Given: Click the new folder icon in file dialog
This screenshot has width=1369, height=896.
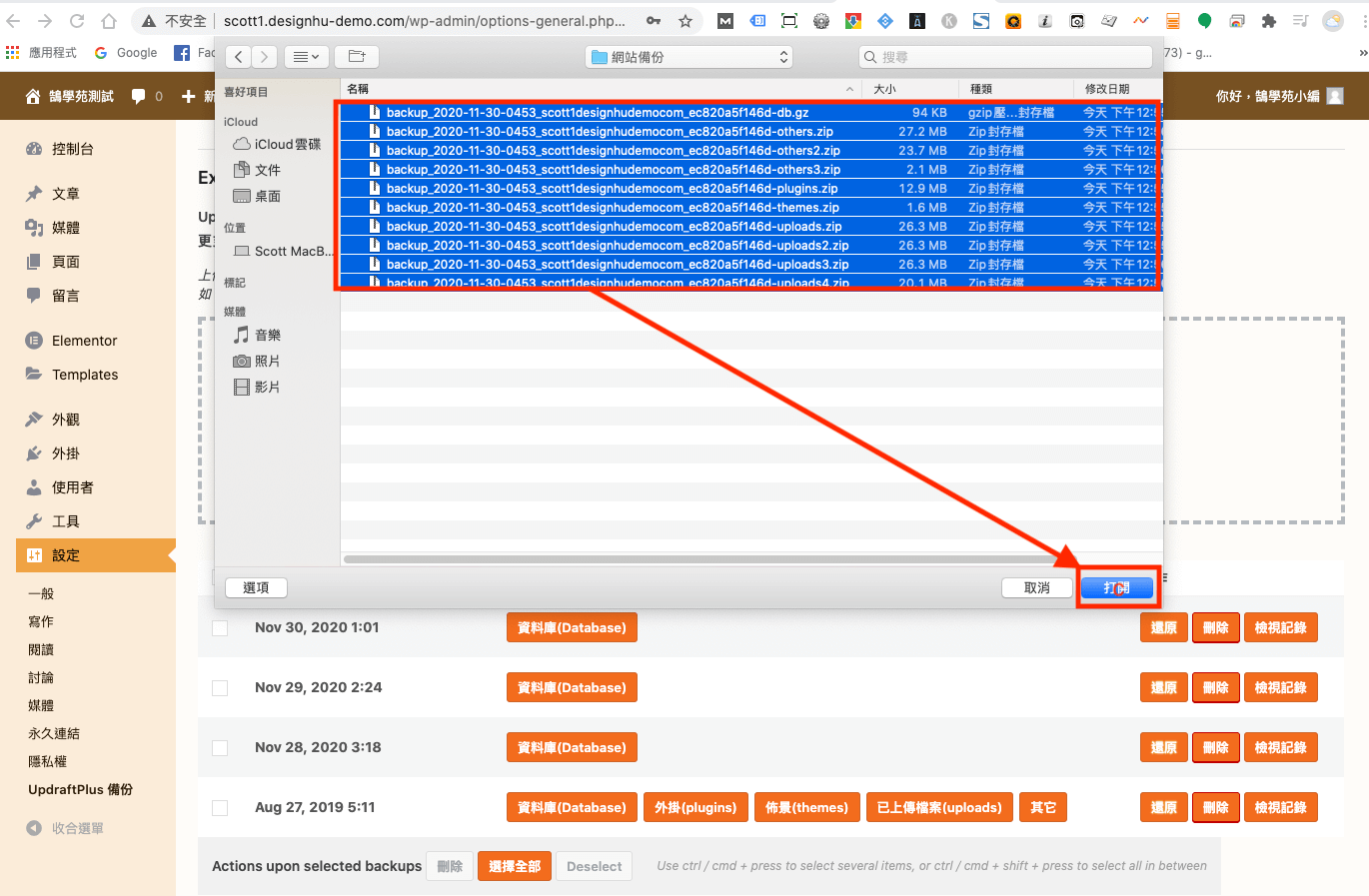Looking at the screenshot, I should (357, 57).
